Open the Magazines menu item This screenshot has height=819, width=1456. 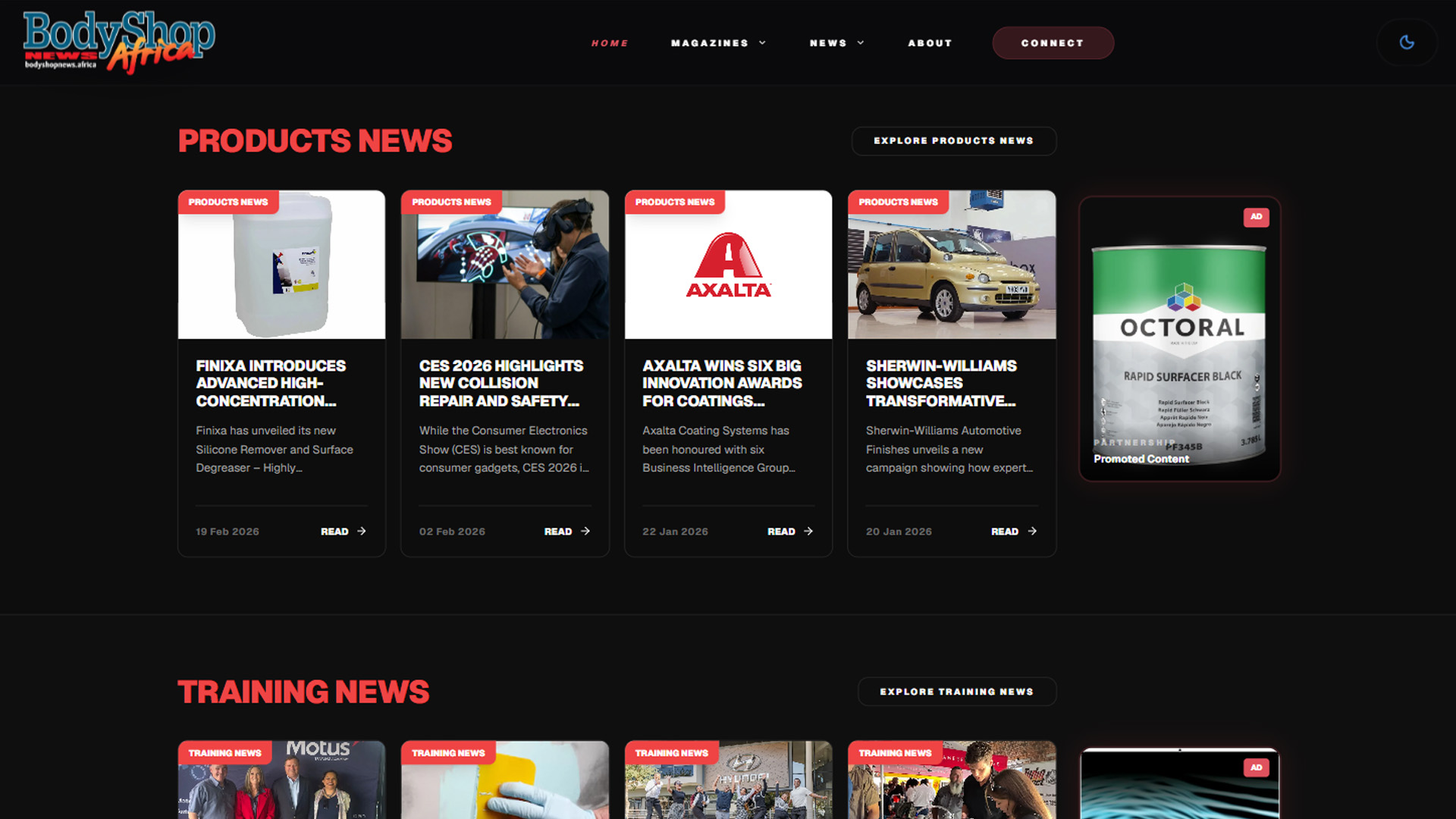point(710,43)
